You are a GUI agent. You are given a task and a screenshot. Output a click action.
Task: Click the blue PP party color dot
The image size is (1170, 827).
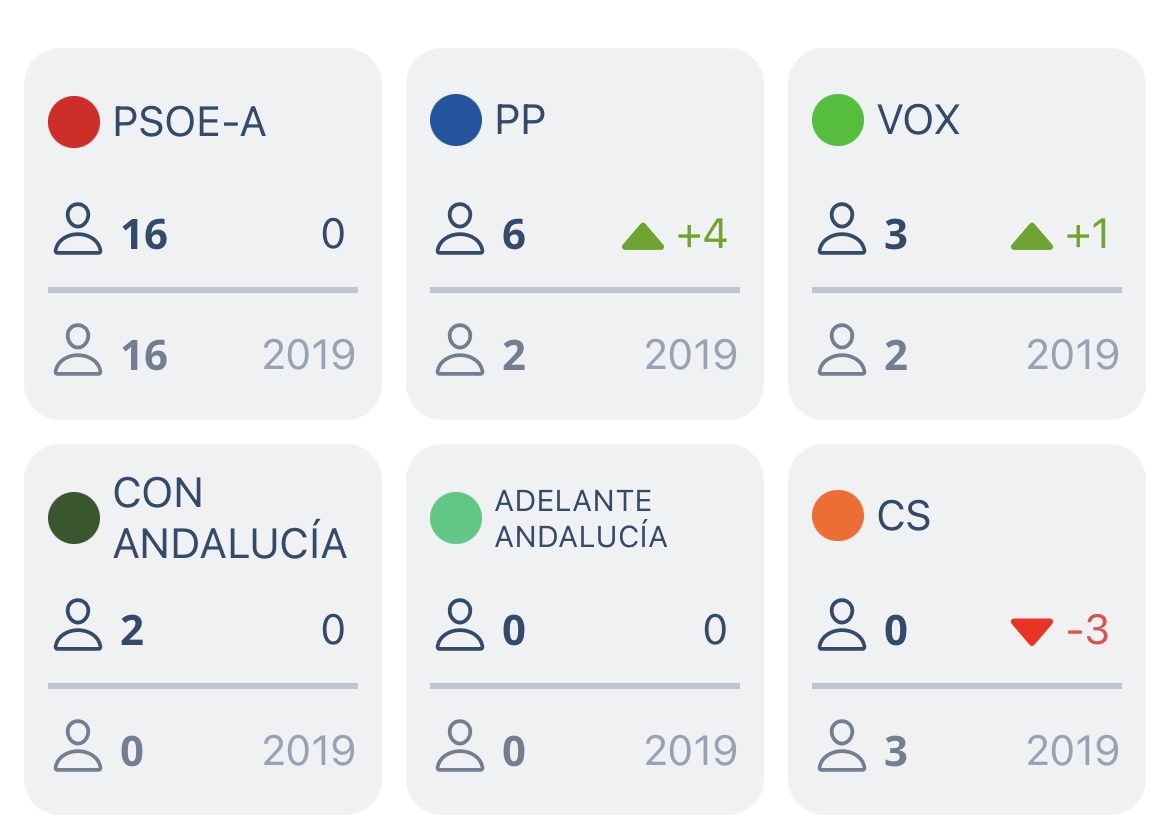(456, 121)
